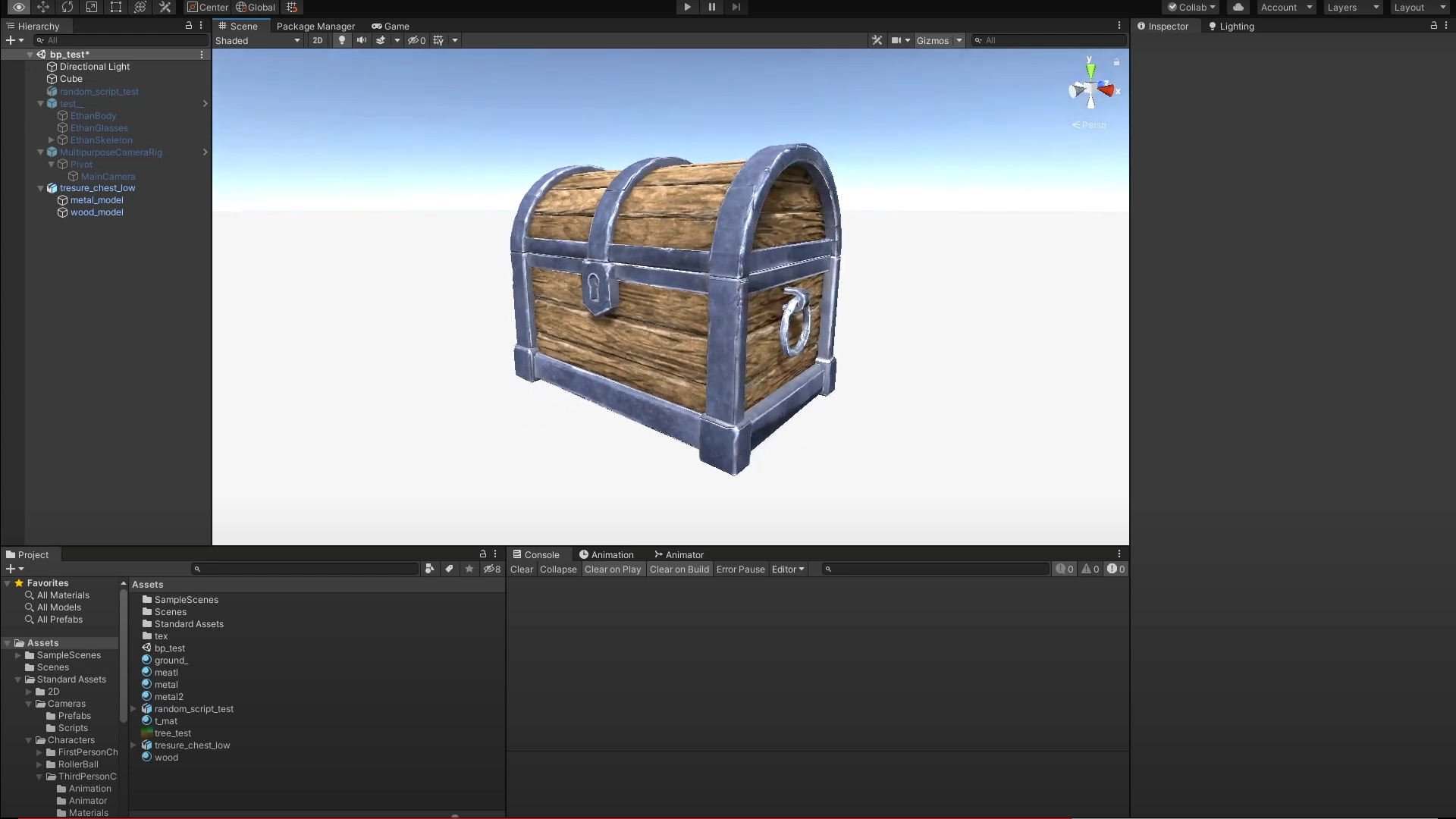
Task: Click the Project panel search field
Action: point(307,569)
